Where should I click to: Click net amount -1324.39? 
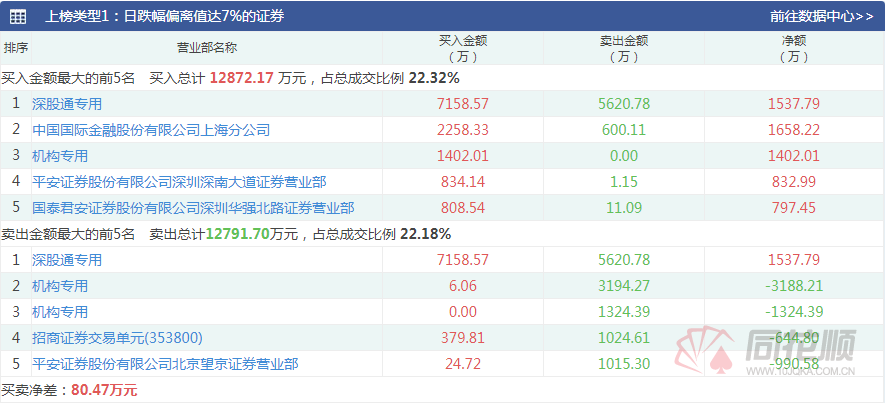[x=794, y=312]
